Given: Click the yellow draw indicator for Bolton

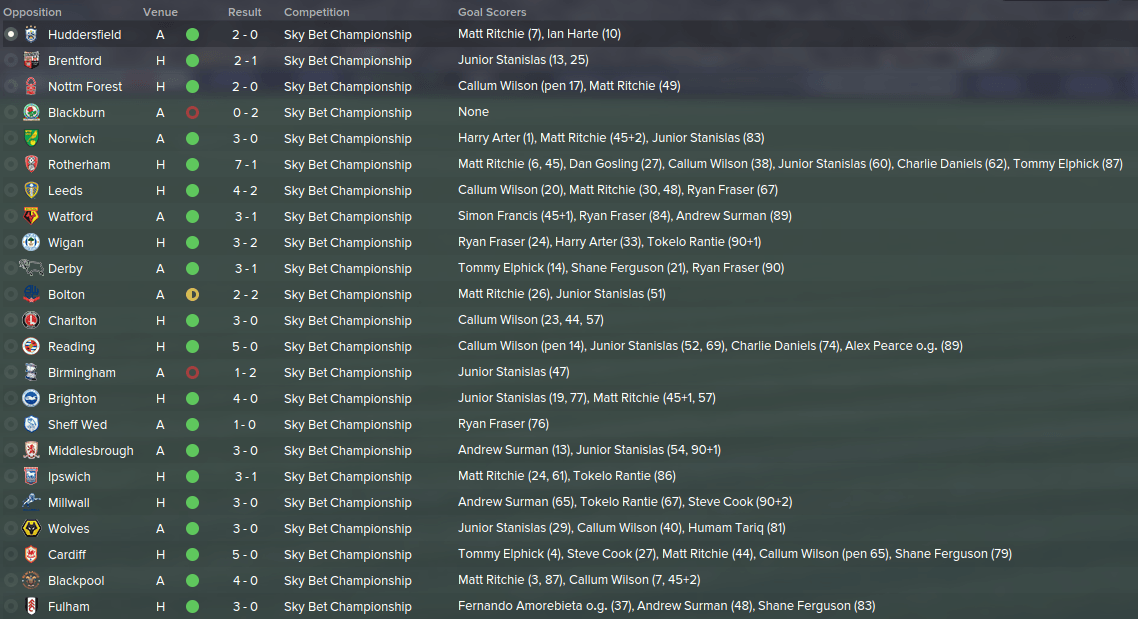Looking at the screenshot, I should 192,295.
